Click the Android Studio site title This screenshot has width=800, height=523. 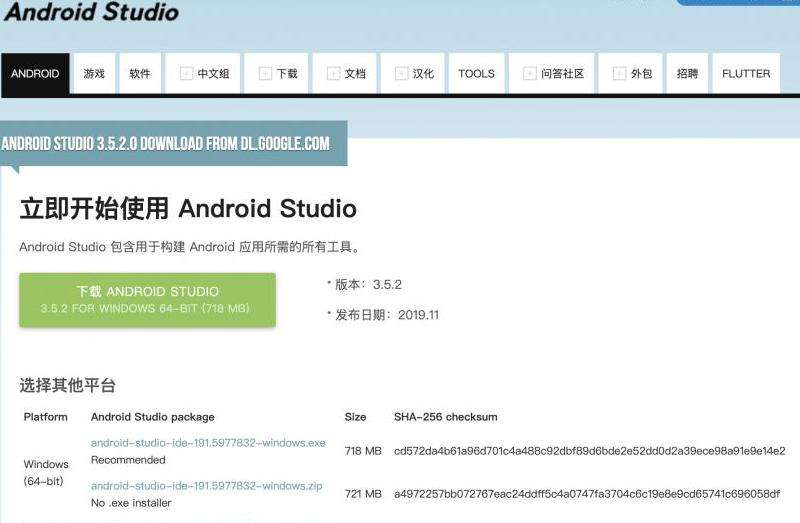(x=92, y=12)
